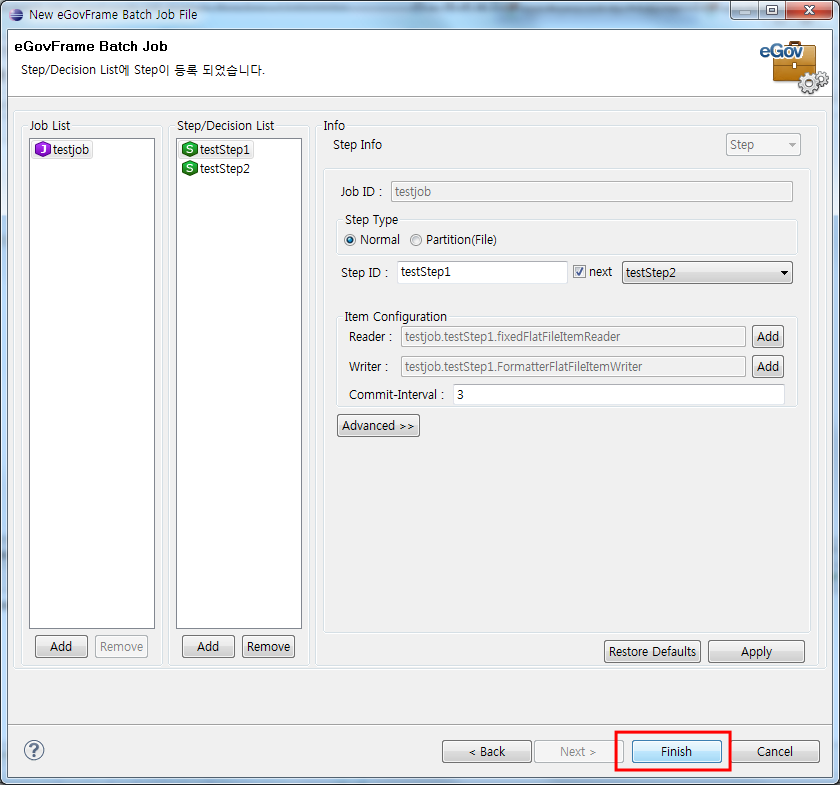Viewport: 840px width, 785px height.
Task: Close the batch job dialog window
Action: [x=809, y=10]
